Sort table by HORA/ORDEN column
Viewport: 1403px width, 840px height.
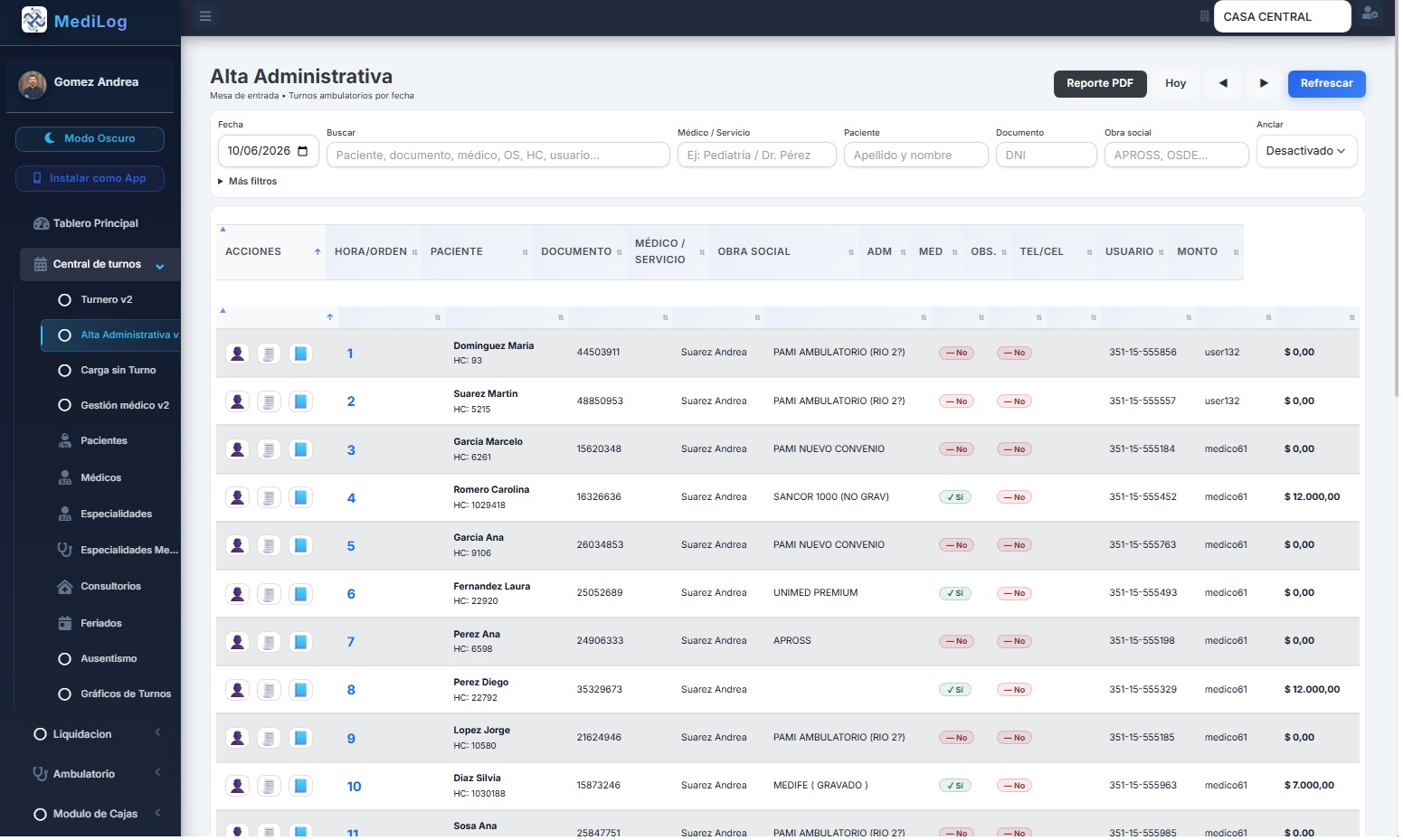[x=375, y=251]
